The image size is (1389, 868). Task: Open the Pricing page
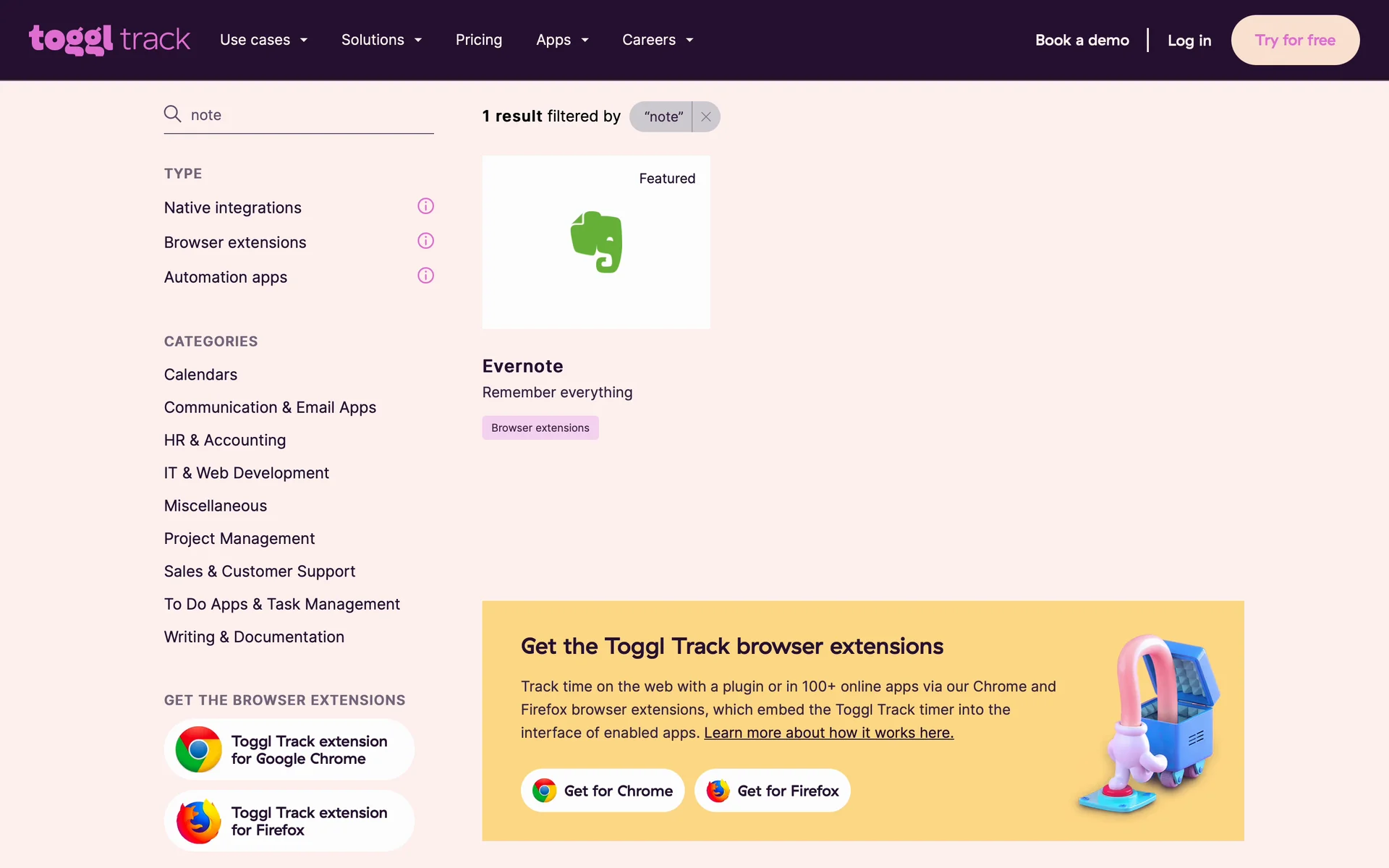click(x=478, y=40)
